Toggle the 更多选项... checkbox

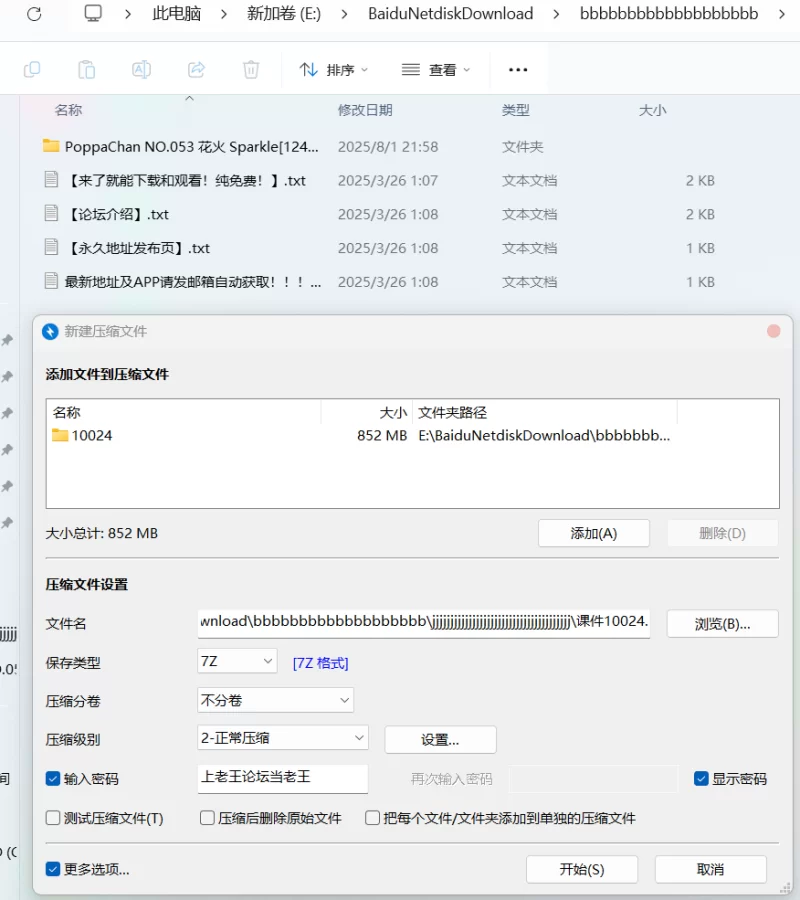point(53,869)
